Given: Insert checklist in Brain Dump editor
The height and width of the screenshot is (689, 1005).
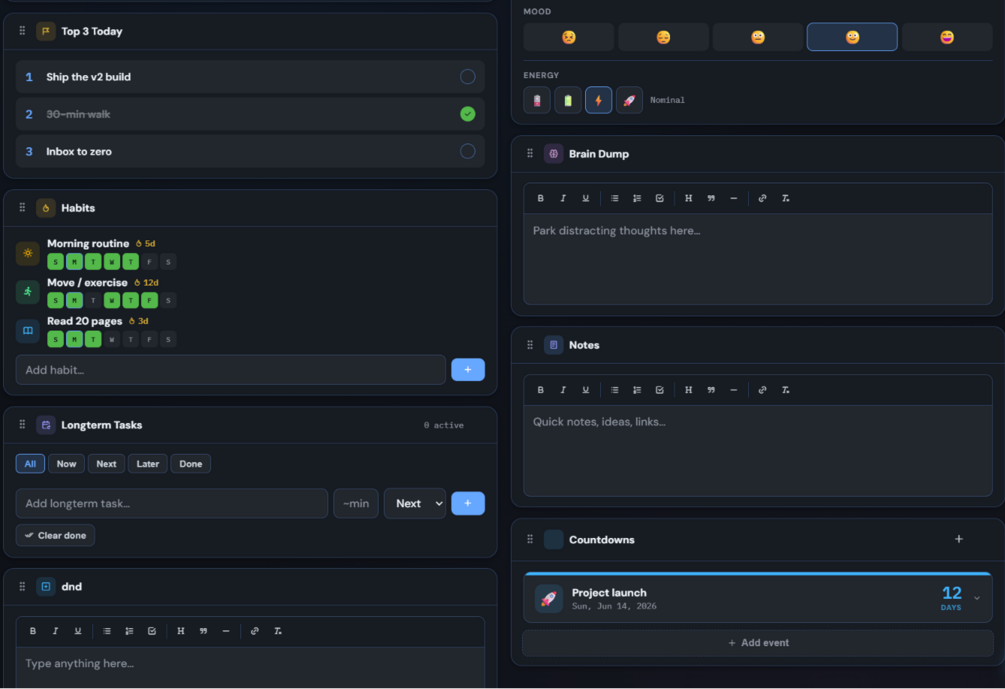Looking at the screenshot, I should coord(660,198).
